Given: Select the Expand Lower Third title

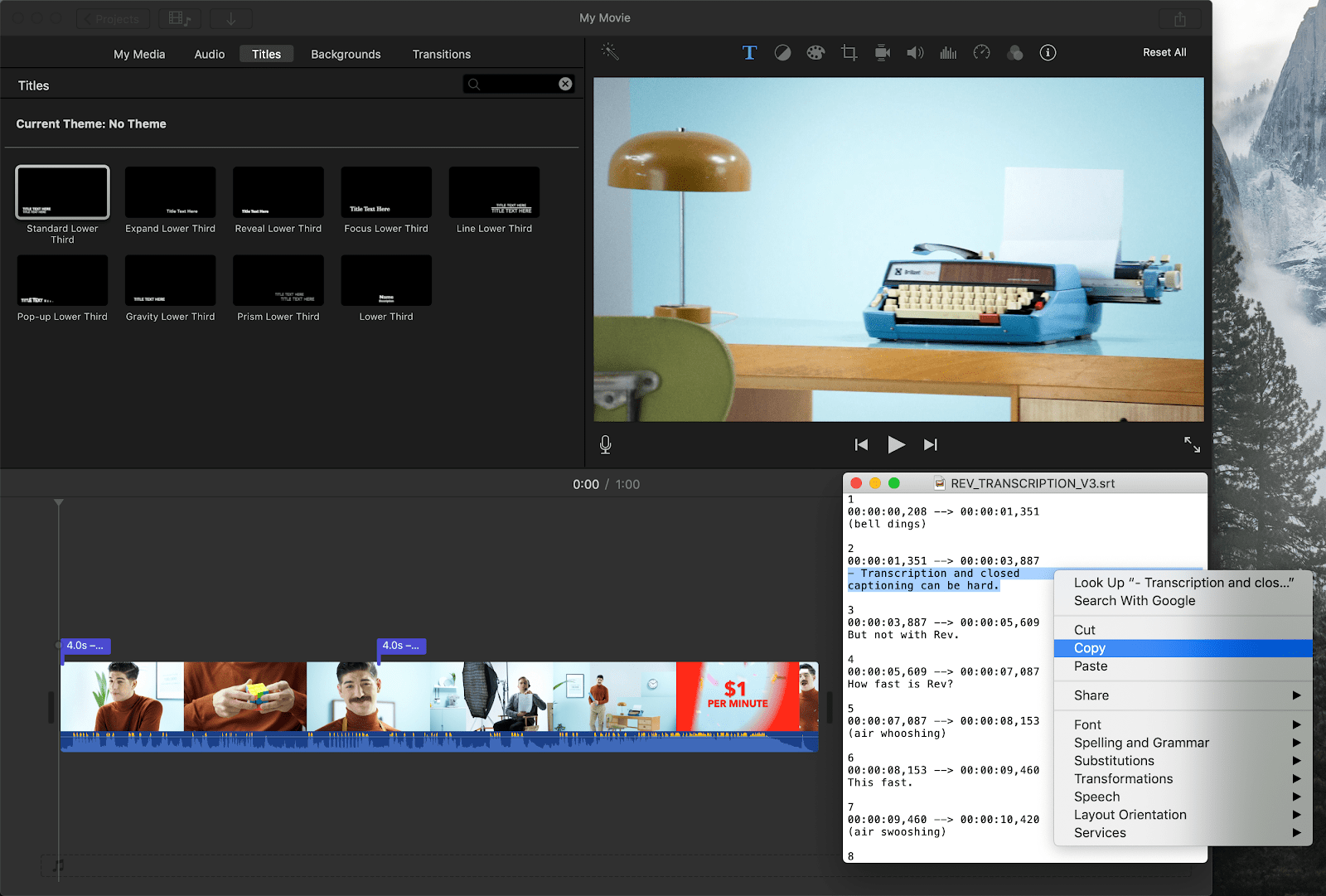Looking at the screenshot, I should click(171, 192).
